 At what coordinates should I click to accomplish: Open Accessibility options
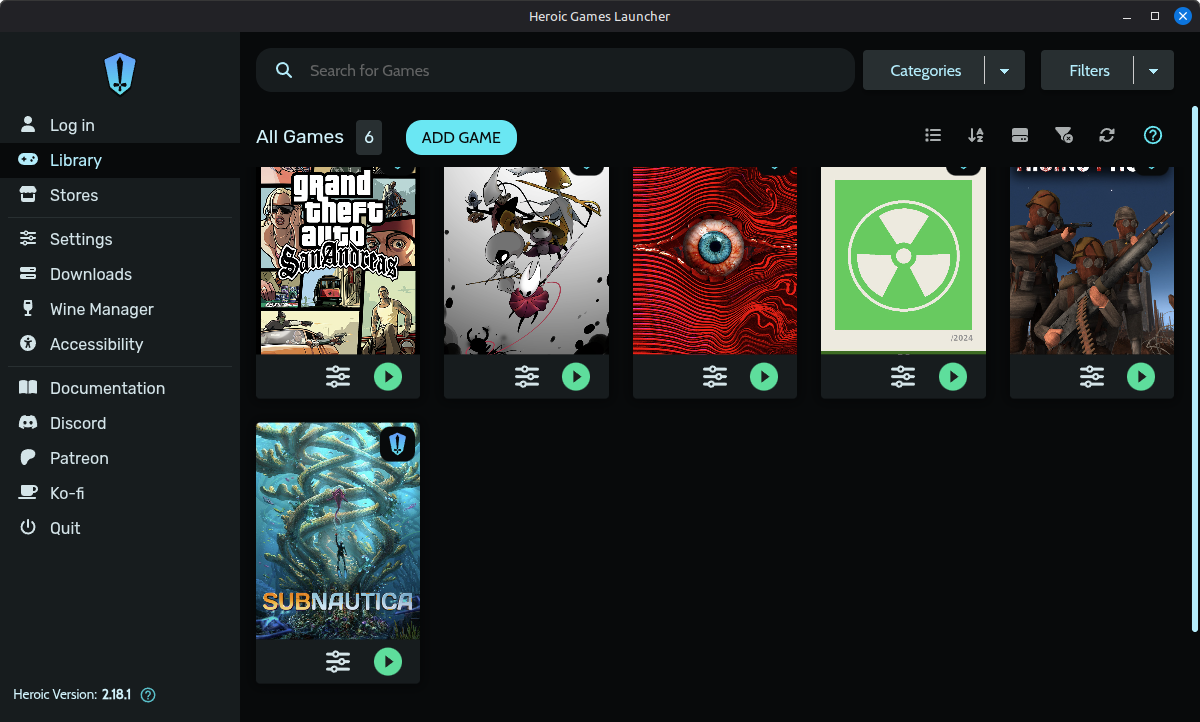[120, 344]
